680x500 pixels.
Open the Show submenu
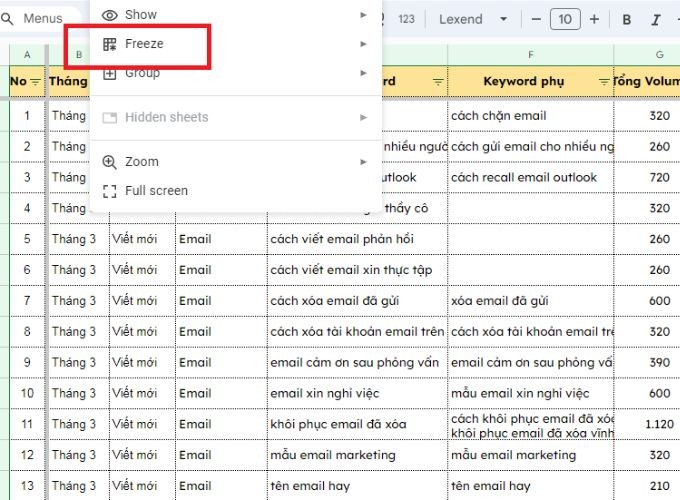click(x=235, y=15)
